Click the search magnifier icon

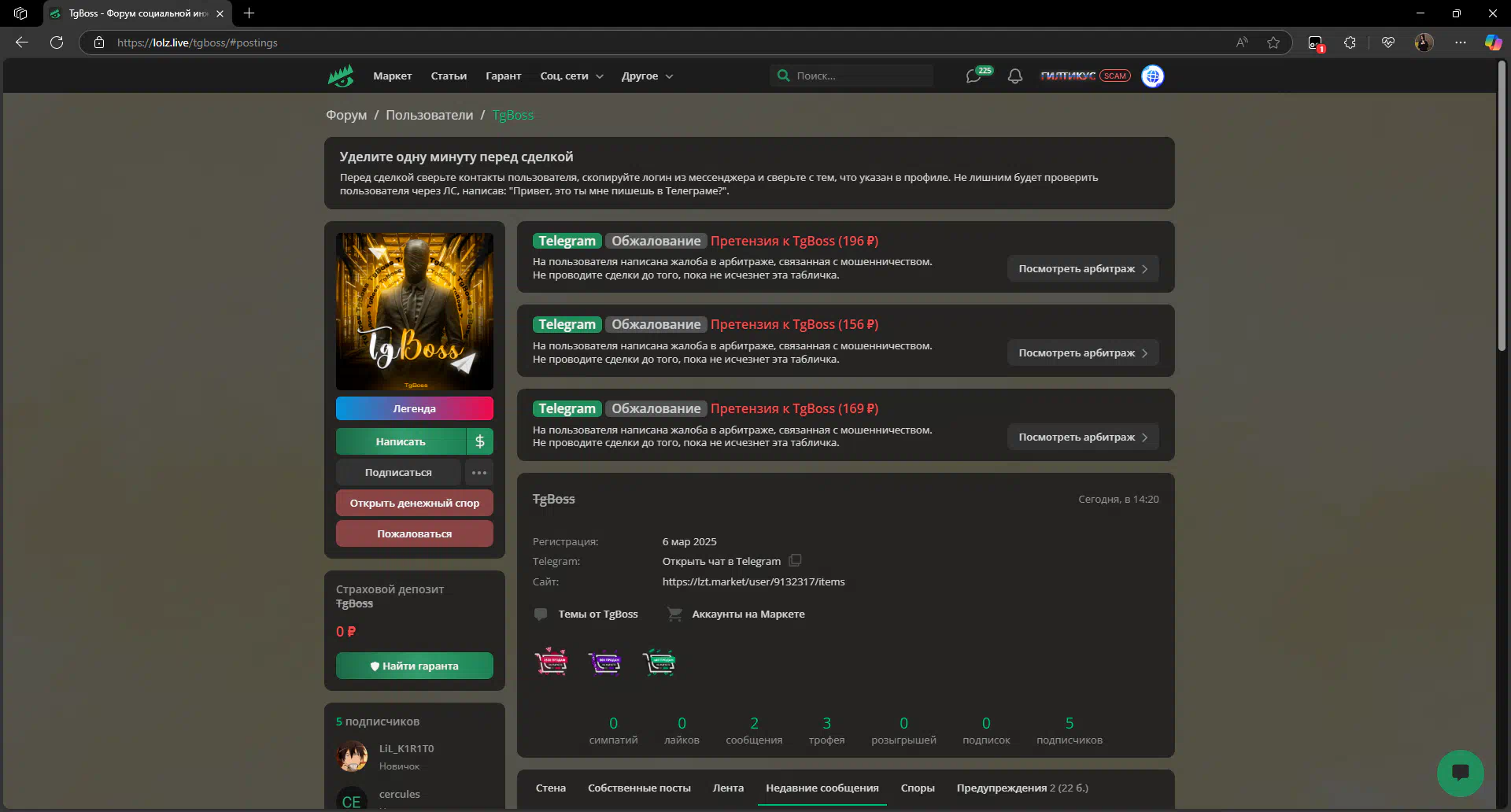click(x=783, y=76)
